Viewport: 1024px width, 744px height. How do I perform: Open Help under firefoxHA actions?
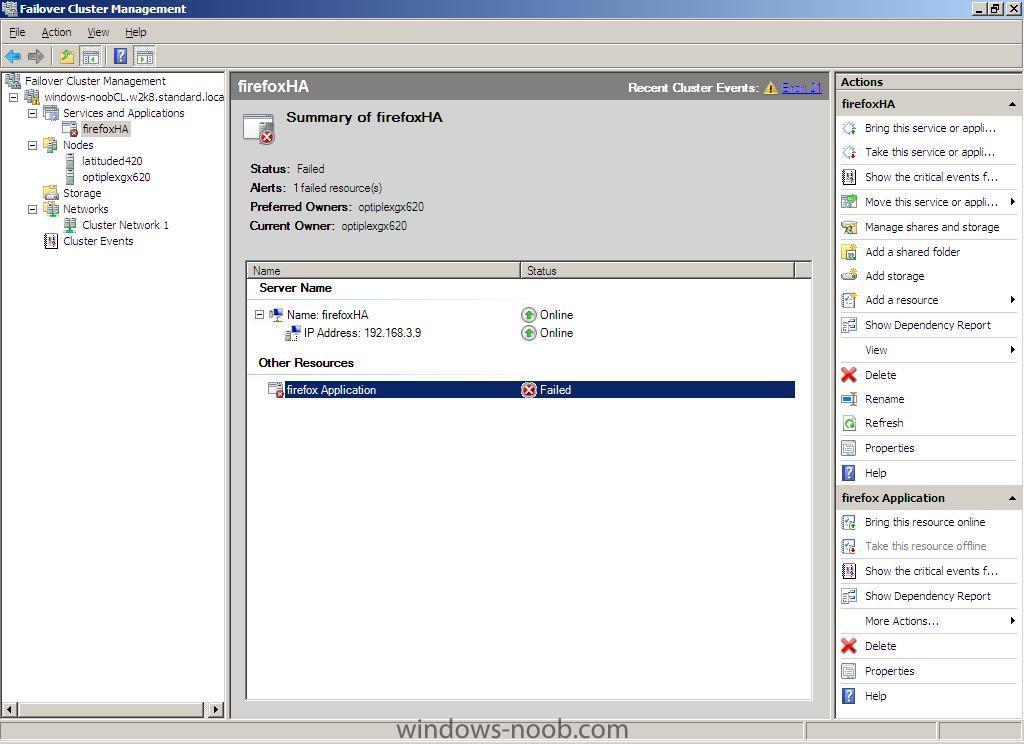click(x=876, y=473)
